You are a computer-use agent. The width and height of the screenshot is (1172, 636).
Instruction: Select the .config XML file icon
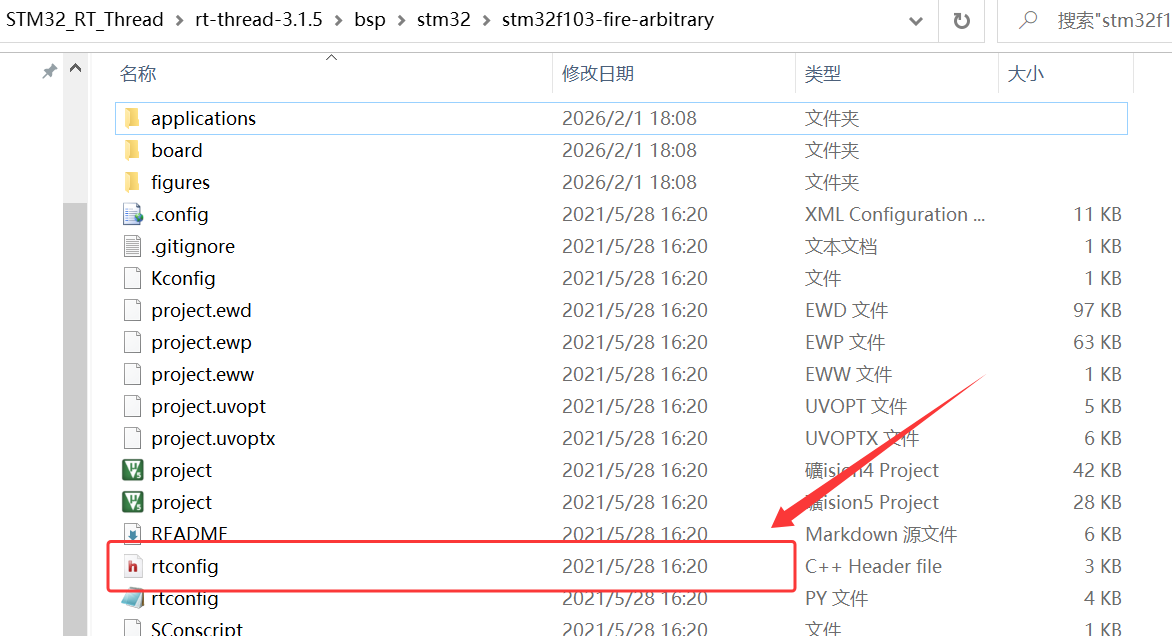(x=132, y=214)
